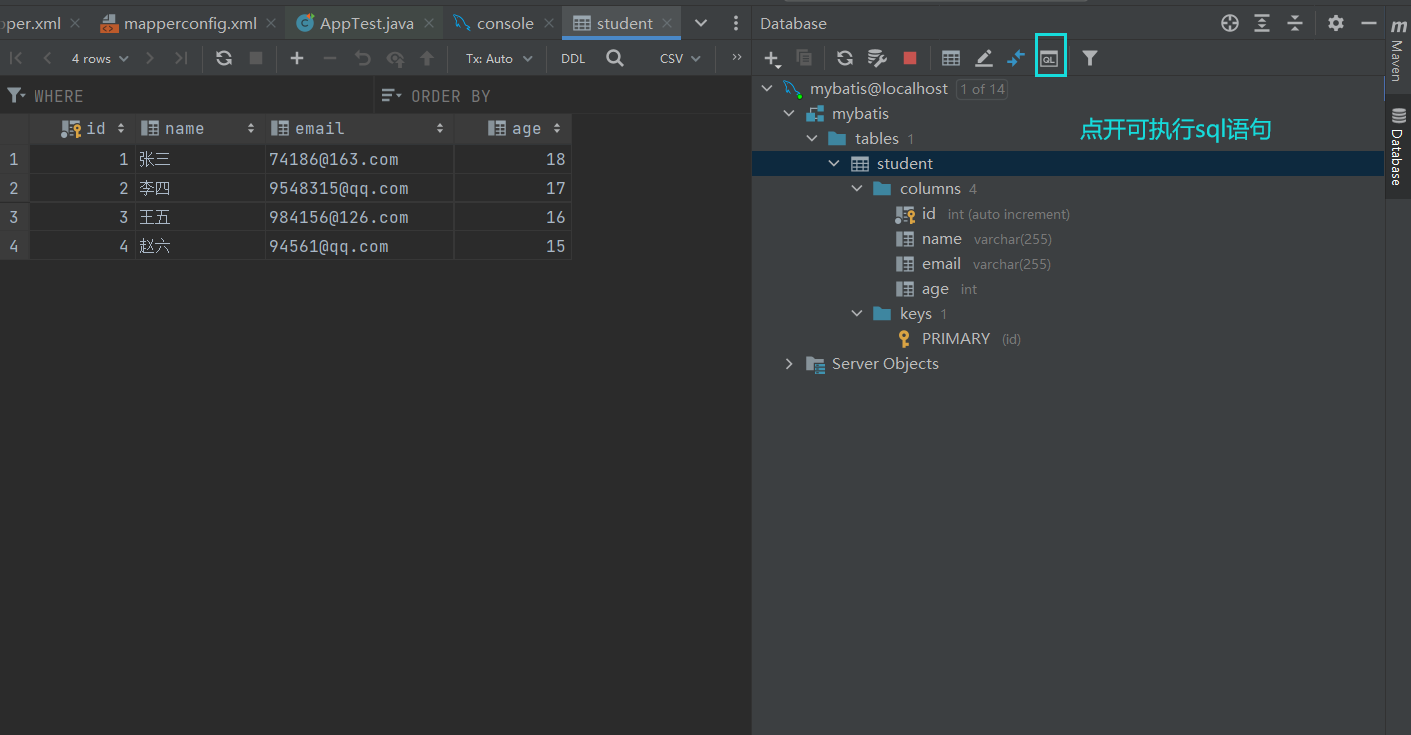Click the ORDER BY field
This screenshot has width=1411, height=735.
coord(563,96)
